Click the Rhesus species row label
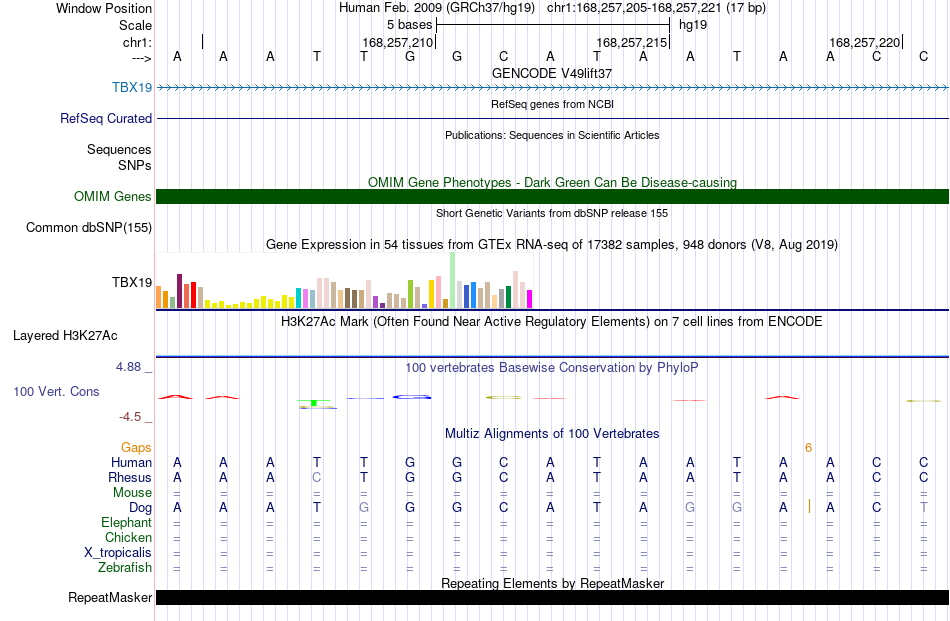 pos(130,477)
